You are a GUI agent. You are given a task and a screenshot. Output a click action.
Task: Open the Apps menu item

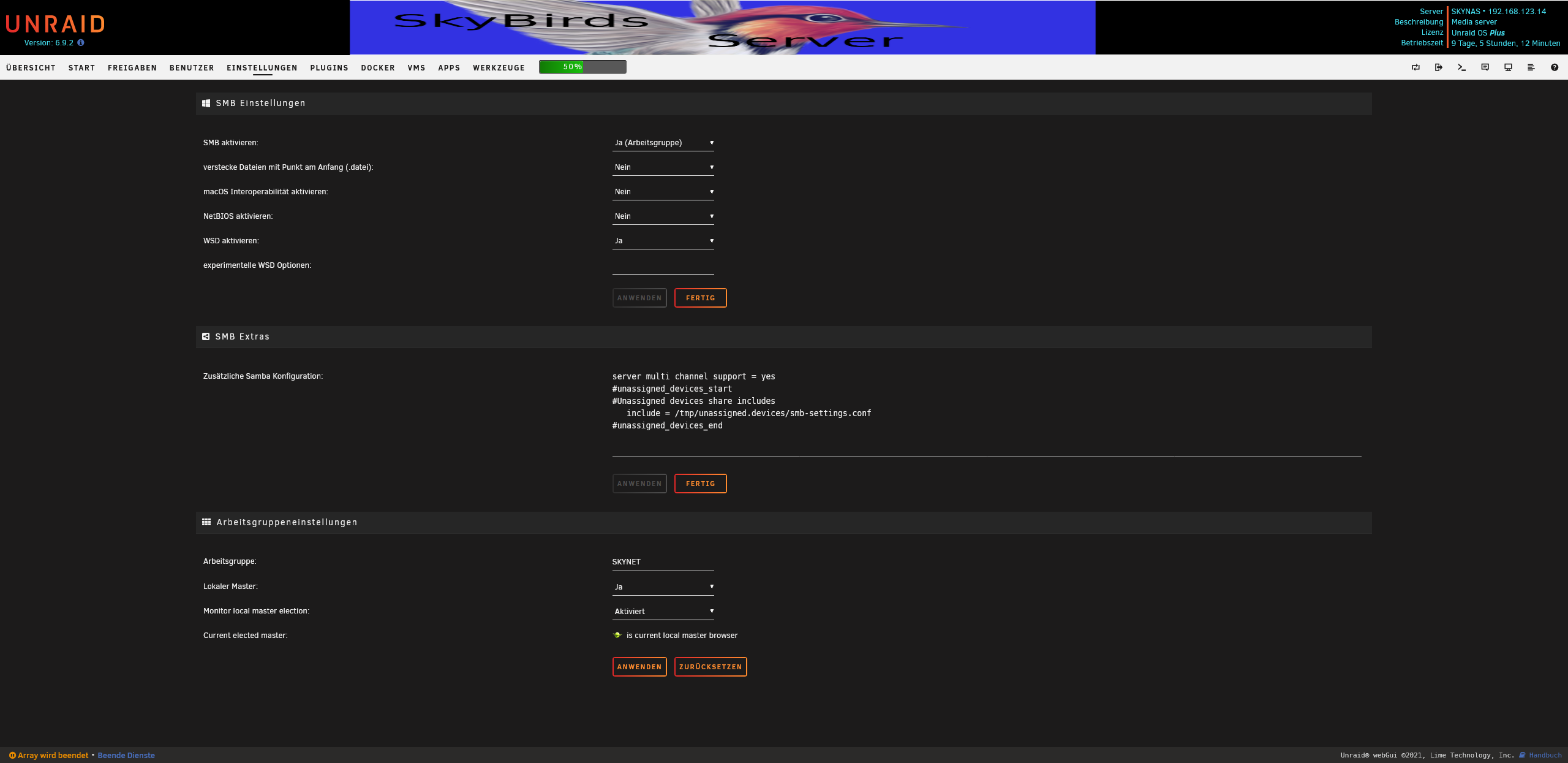[x=449, y=68]
